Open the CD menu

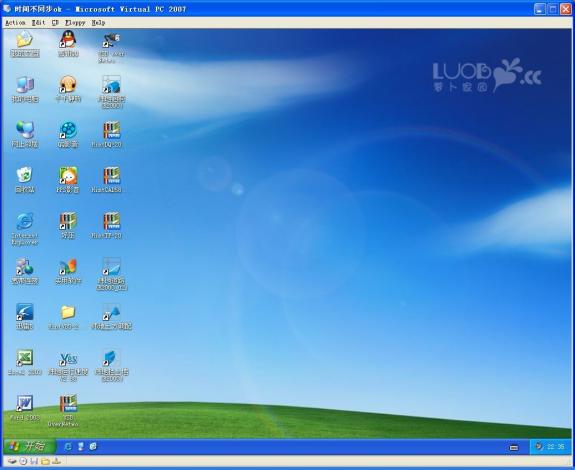tap(55, 23)
